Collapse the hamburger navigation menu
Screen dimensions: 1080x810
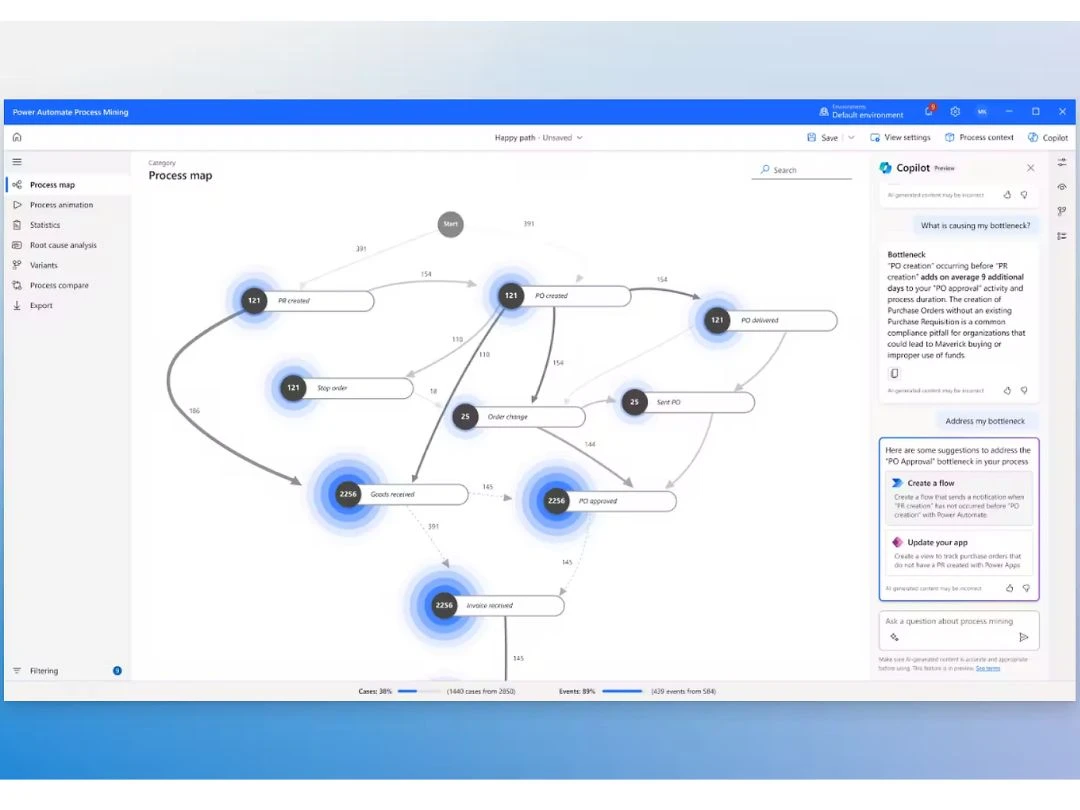click(17, 162)
